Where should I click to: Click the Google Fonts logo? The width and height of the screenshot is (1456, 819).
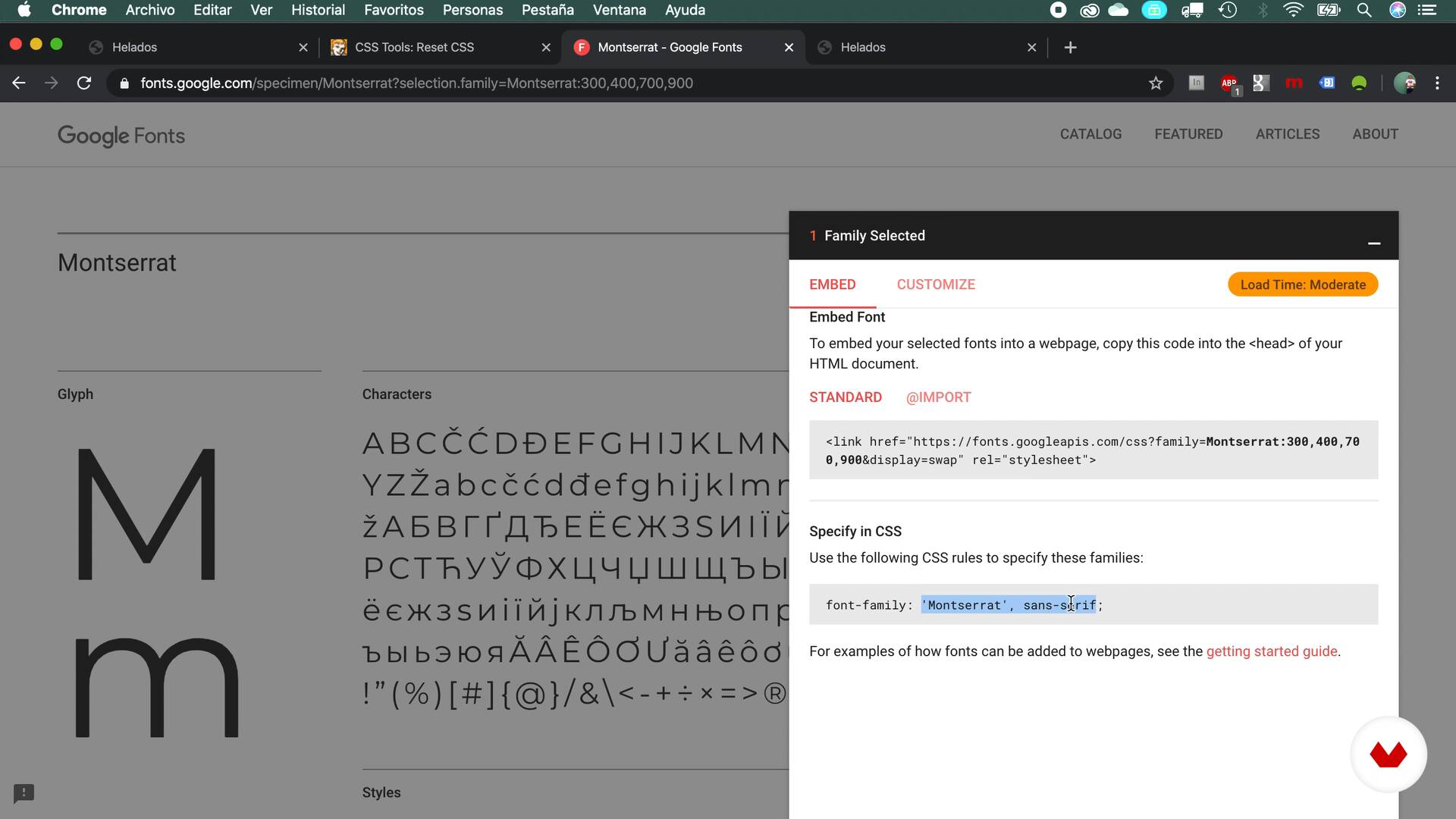click(121, 136)
